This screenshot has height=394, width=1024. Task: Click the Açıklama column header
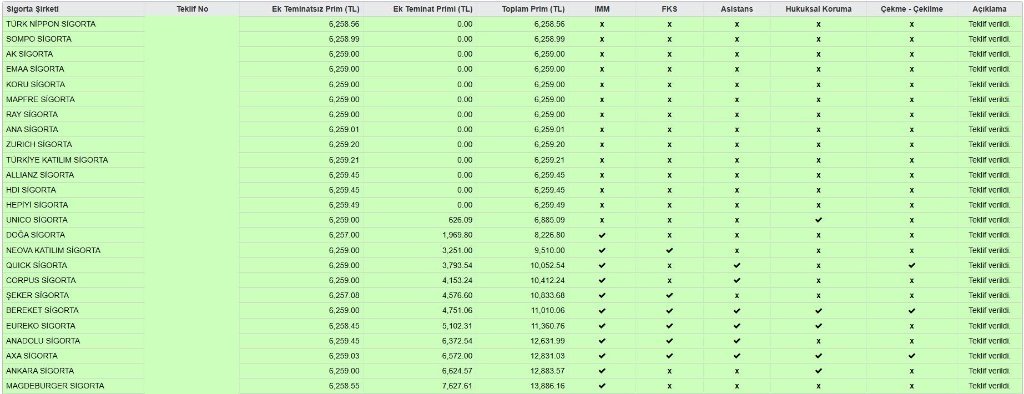[989, 9]
